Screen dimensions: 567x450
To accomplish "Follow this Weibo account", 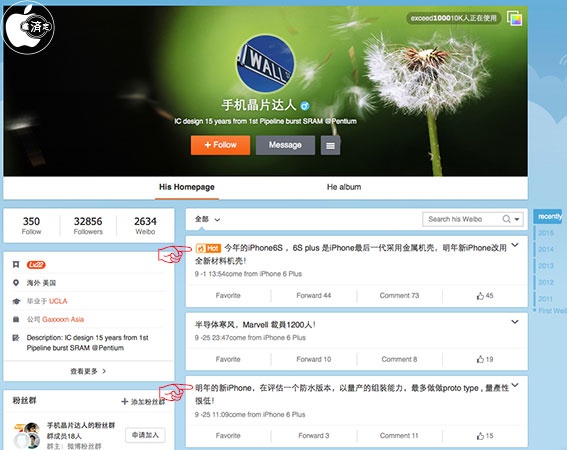I will tap(220, 145).
